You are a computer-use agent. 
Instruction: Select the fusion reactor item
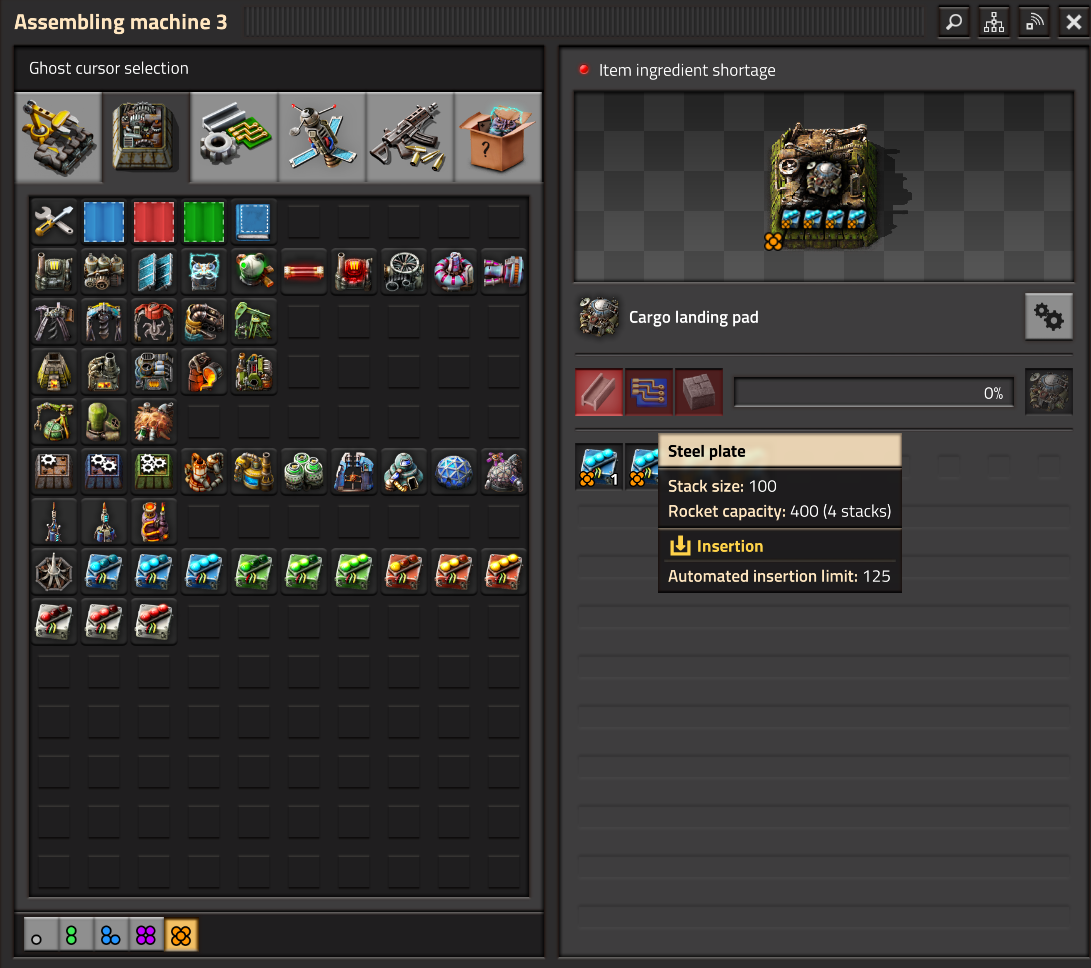454,271
